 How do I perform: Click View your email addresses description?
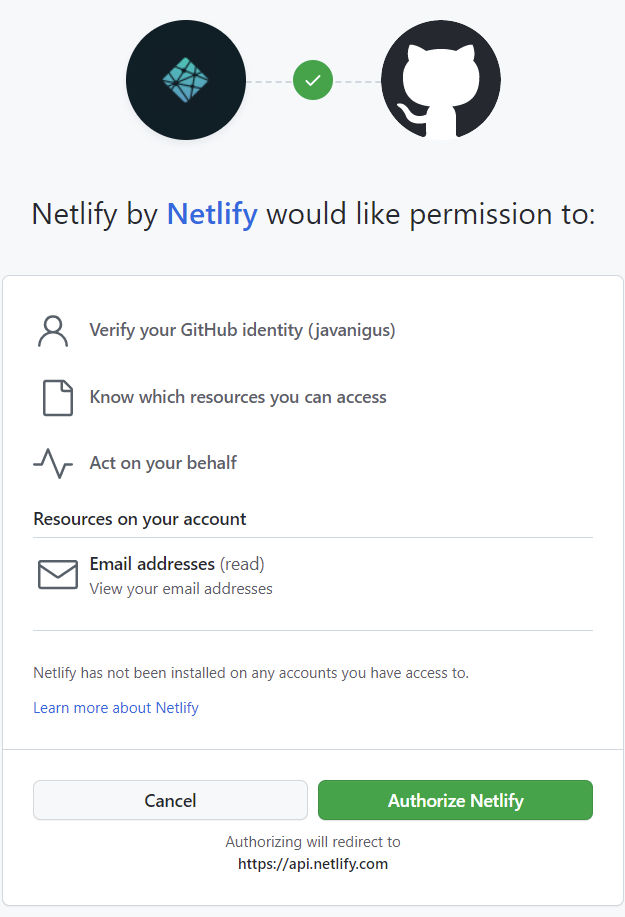click(181, 588)
